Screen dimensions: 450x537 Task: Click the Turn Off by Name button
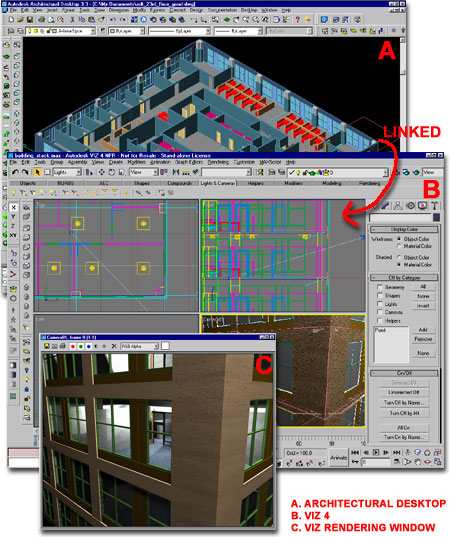coord(404,402)
